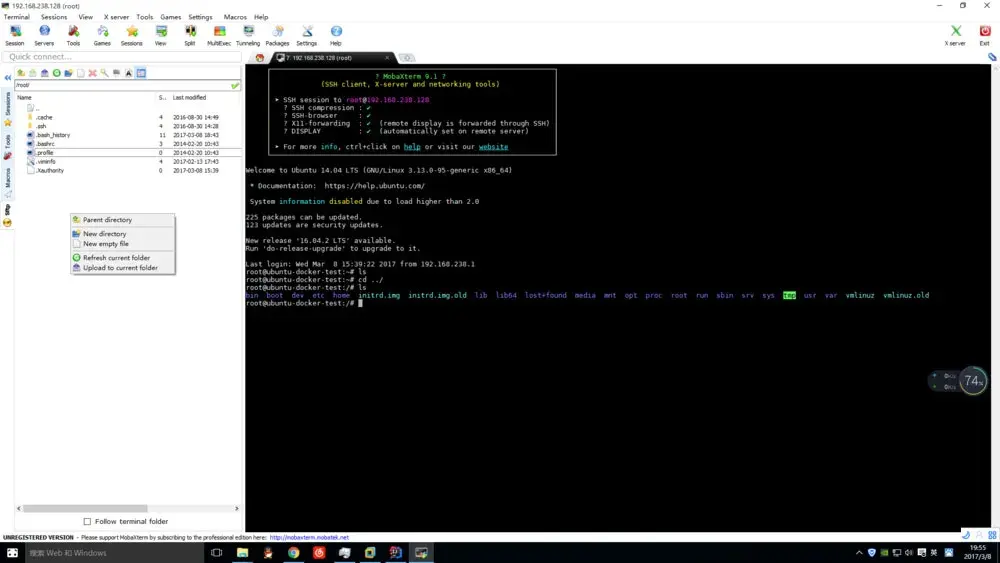The image size is (1000, 563).
Task: Go to parent directory in SFTP toolbar
Action: pyautogui.click(x=20, y=73)
